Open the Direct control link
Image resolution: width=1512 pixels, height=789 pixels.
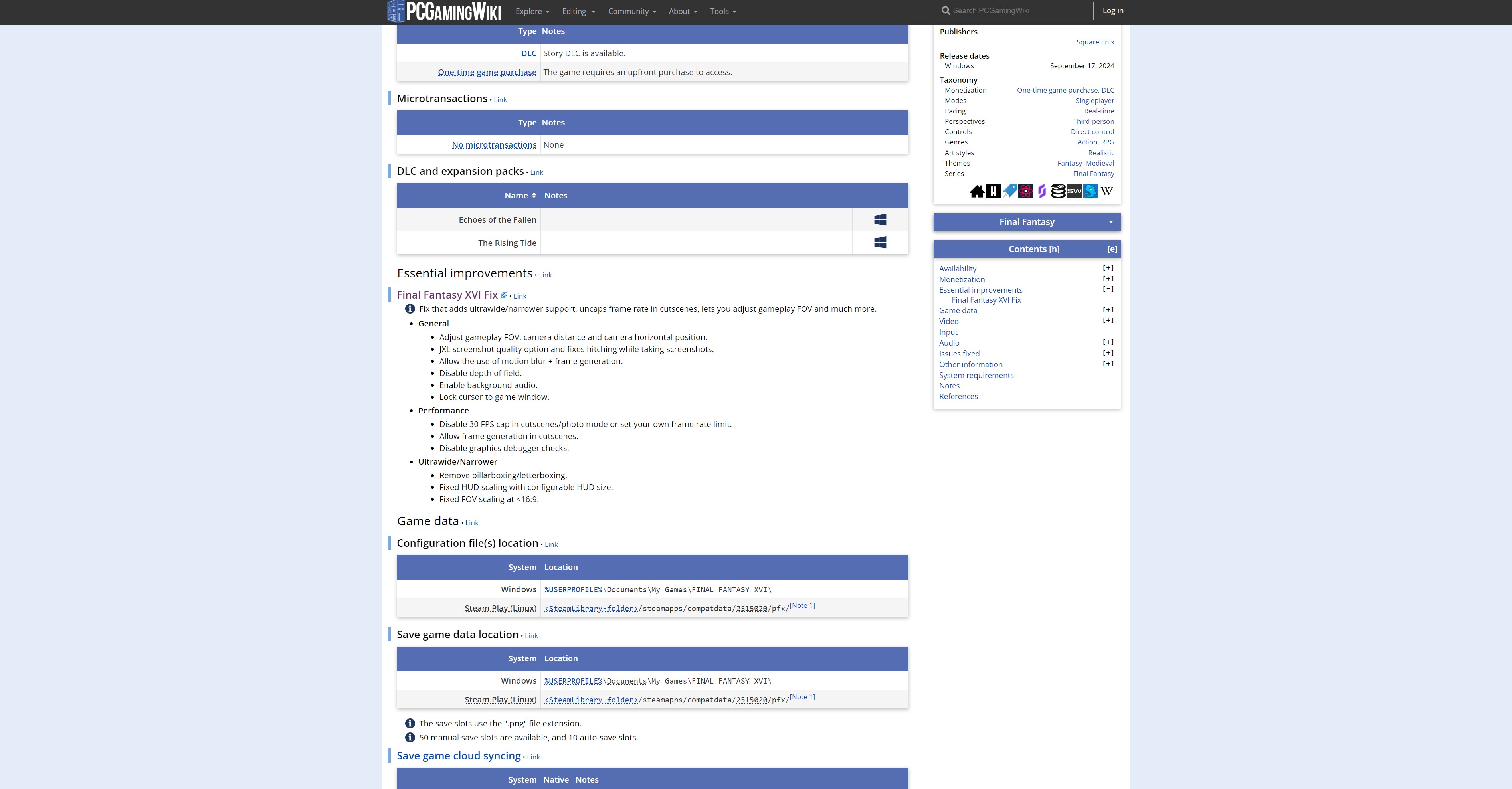pos(1092,132)
